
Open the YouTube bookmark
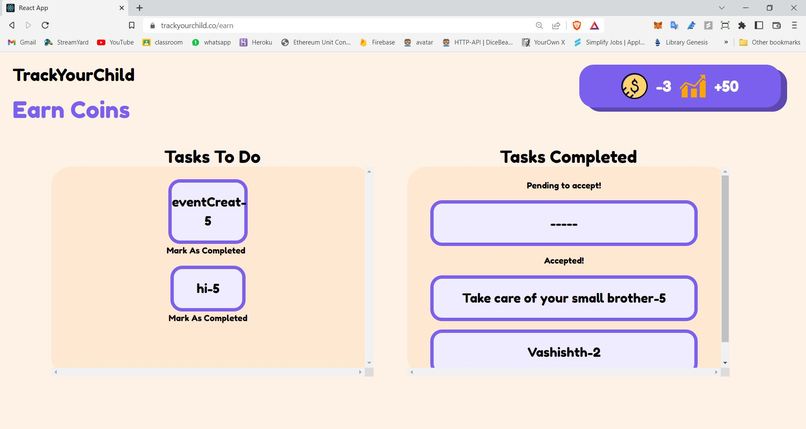pos(116,42)
